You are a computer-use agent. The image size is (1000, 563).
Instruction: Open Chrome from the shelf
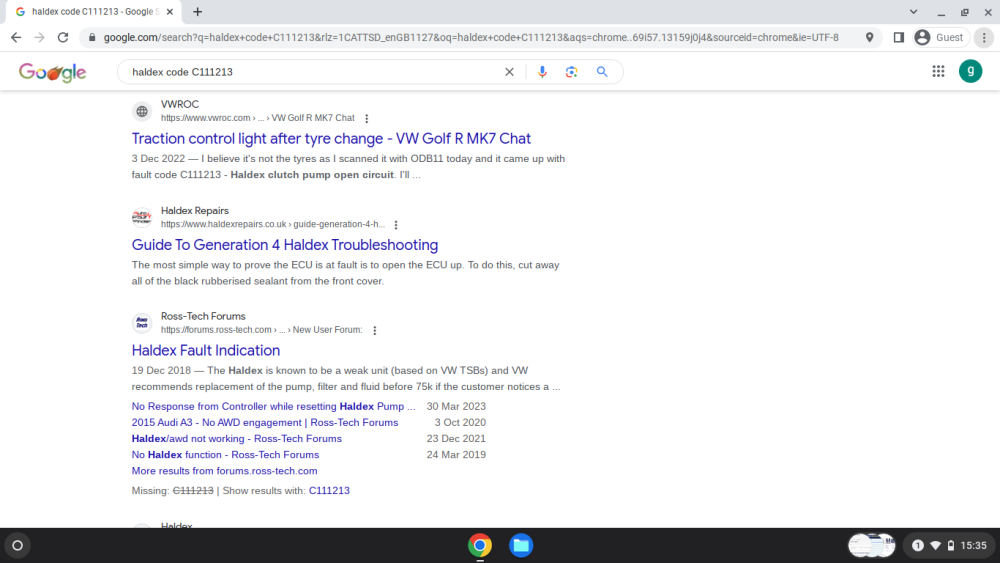tap(480, 545)
